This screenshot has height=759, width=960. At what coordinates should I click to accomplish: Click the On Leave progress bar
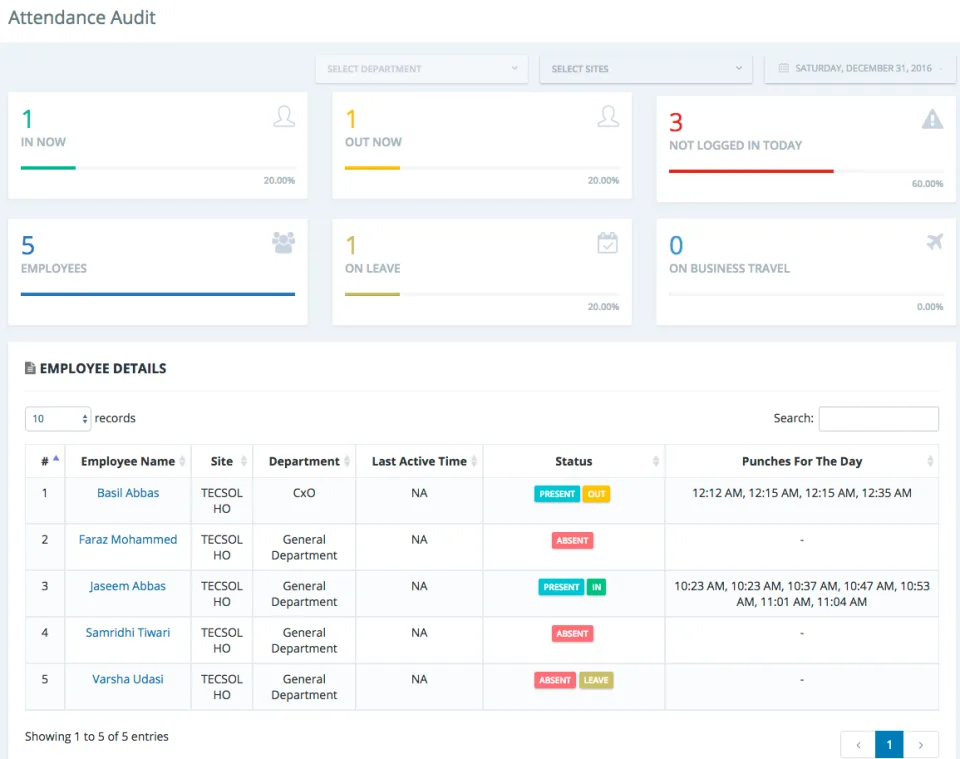pos(372,294)
